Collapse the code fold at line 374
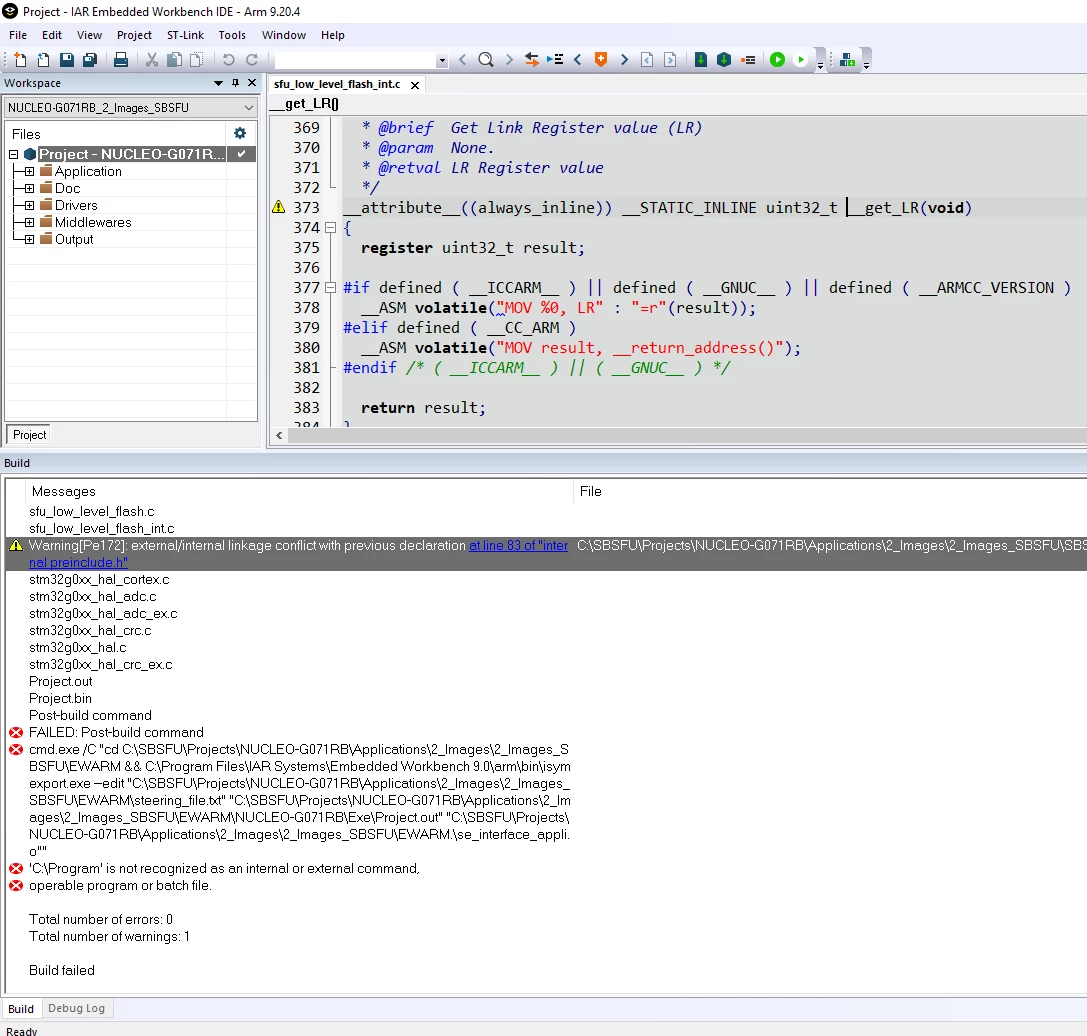The height and width of the screenshot is (1036, 1087). pyautogui.click(x=331, y=227)
